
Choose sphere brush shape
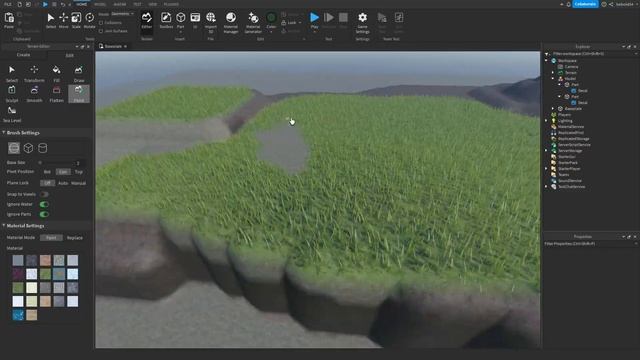click(x=14, y=148)
